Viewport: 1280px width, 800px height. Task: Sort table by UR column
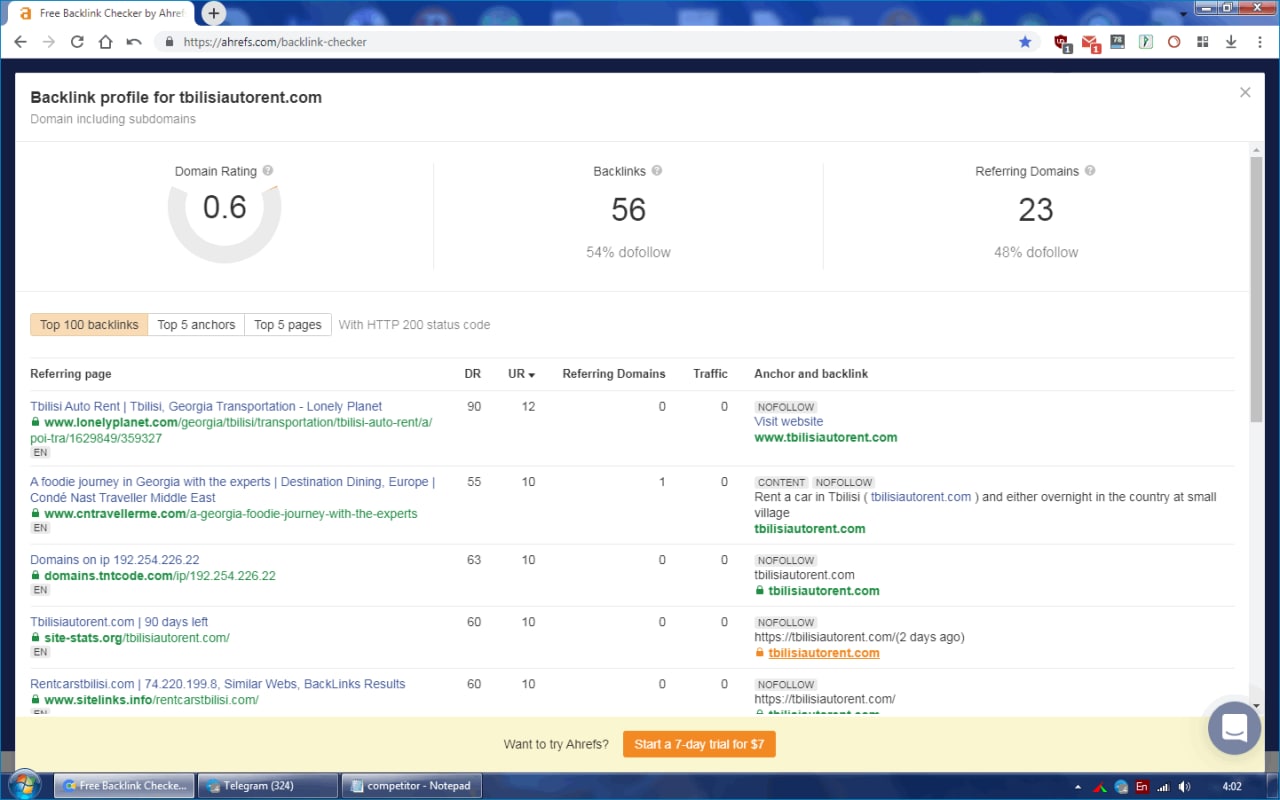[521, 374]
